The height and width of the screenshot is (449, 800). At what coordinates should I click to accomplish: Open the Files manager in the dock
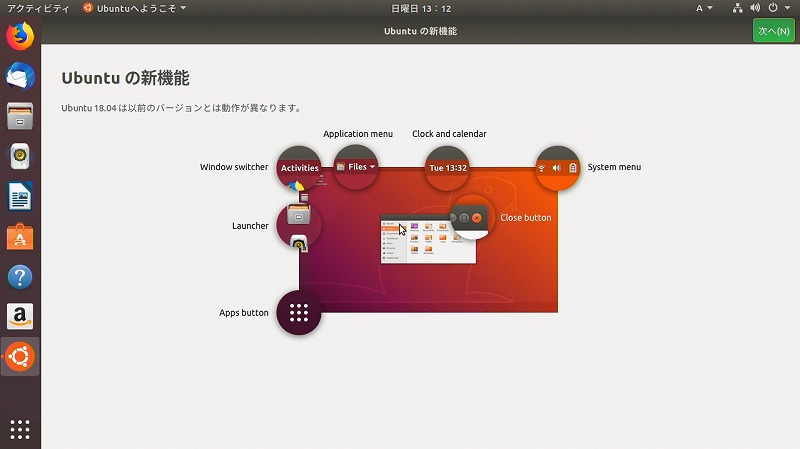point(20,116)
